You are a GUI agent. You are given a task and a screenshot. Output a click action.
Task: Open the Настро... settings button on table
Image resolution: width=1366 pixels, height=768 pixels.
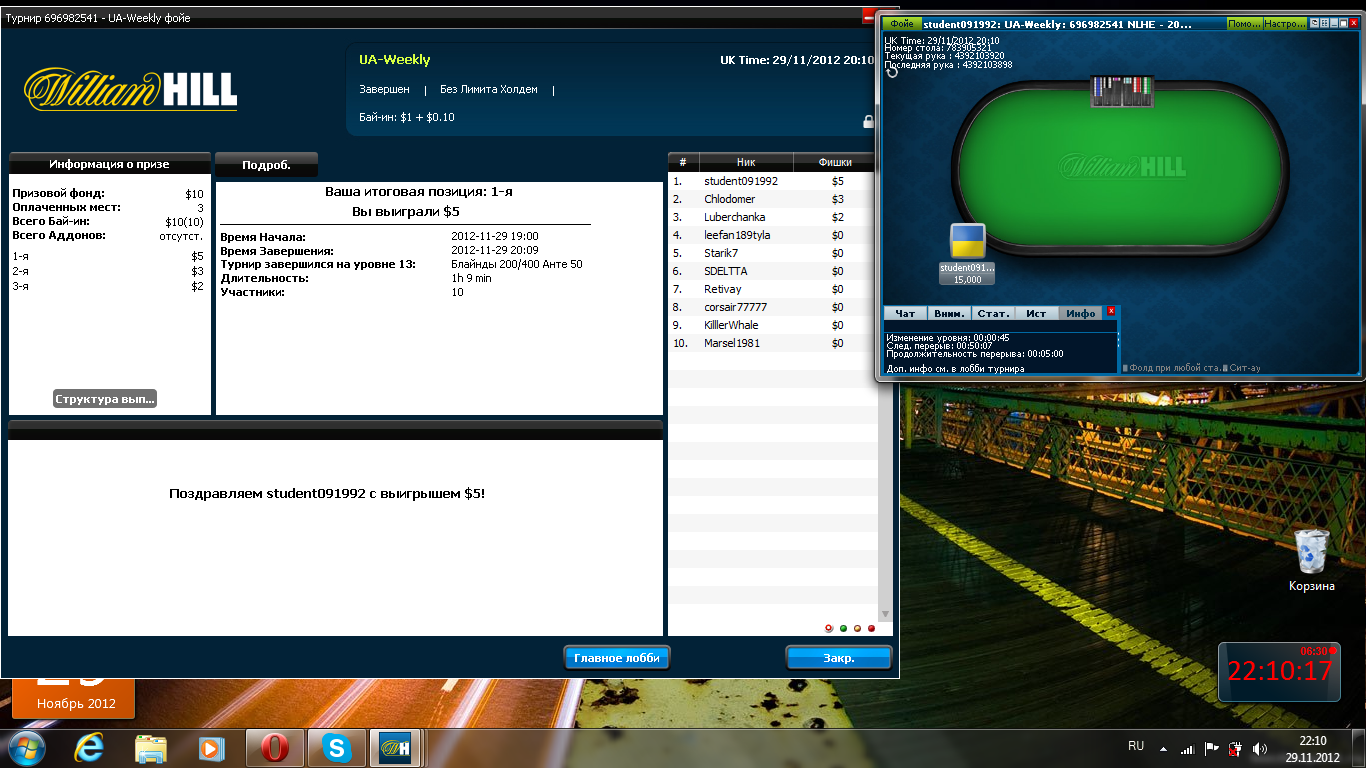1285,22
